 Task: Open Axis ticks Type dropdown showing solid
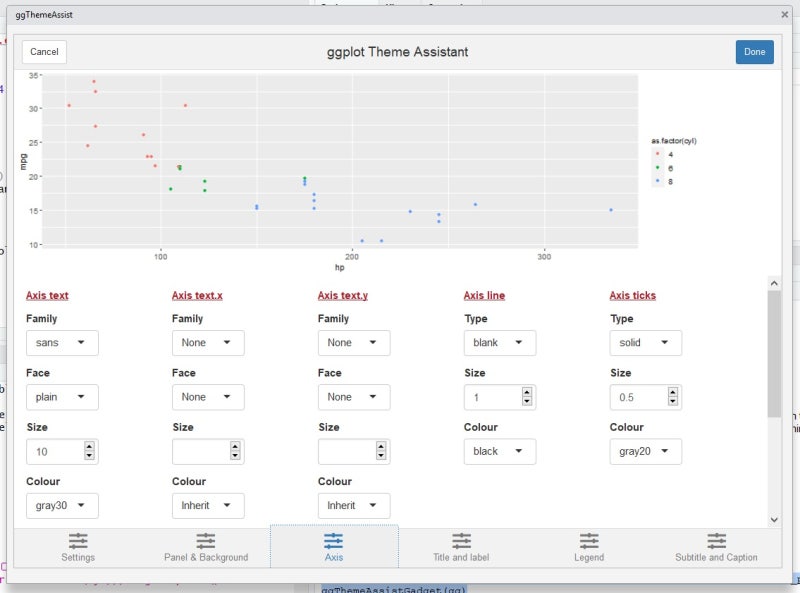coord(646,342)
